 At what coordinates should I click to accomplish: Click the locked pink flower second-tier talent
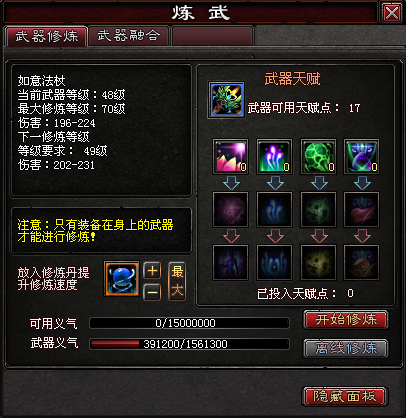coord(230,210)
